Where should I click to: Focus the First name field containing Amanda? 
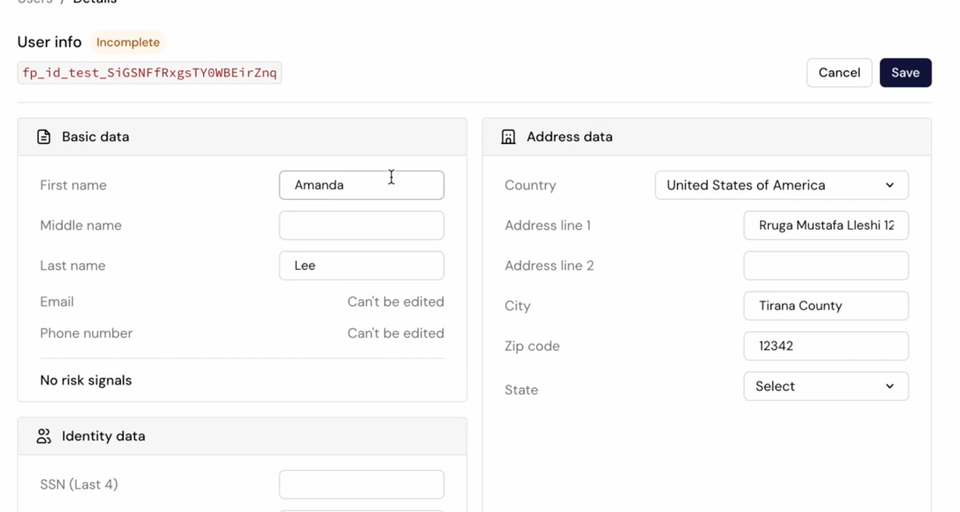pyautogui.click(x=361, y=185)
